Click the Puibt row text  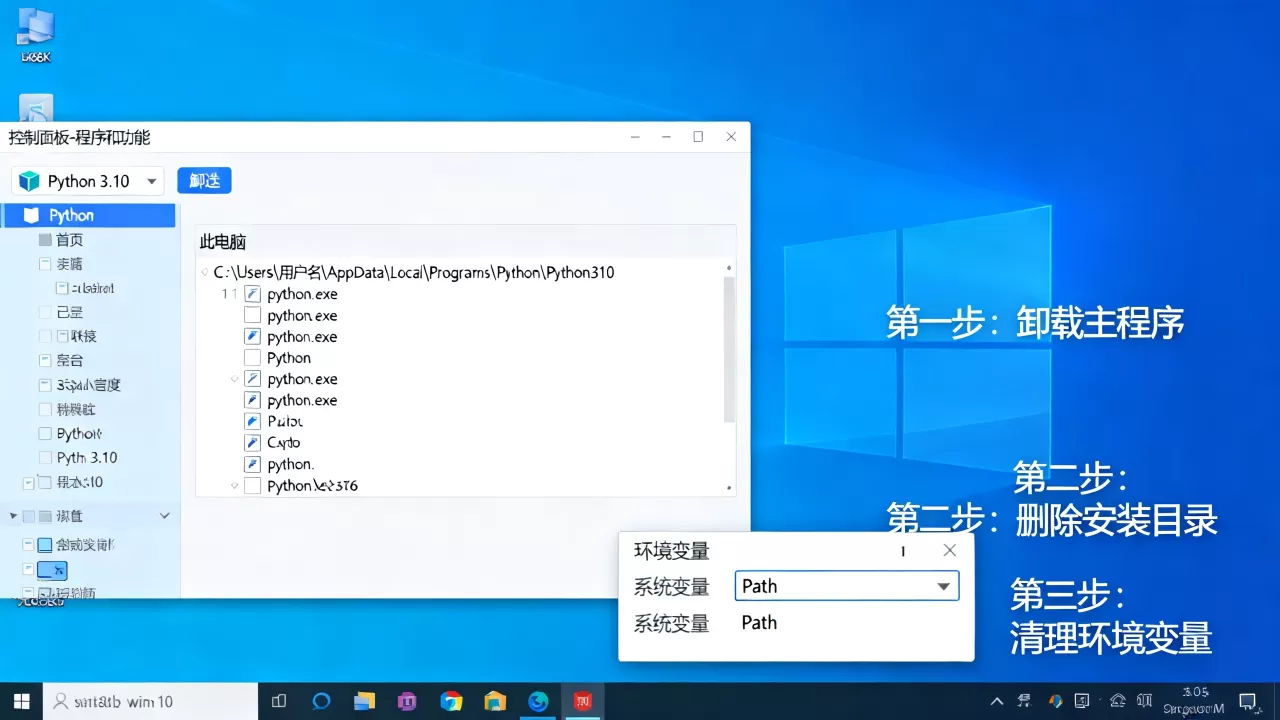tap(285, 421)
